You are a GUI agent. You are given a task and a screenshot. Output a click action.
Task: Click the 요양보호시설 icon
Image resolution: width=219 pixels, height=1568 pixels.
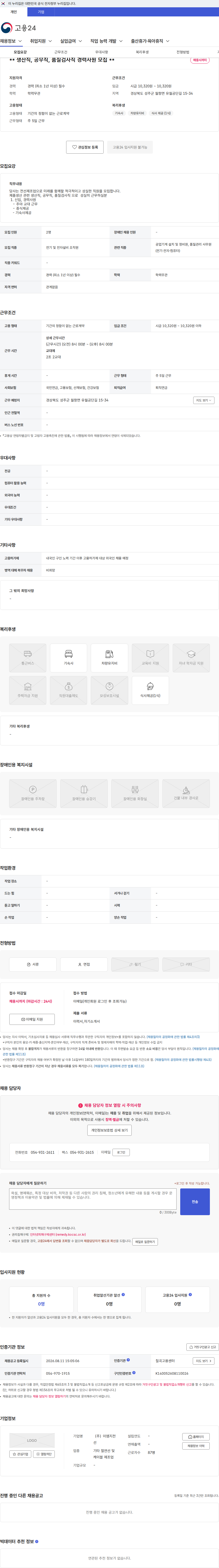click(x=109, y=690)
